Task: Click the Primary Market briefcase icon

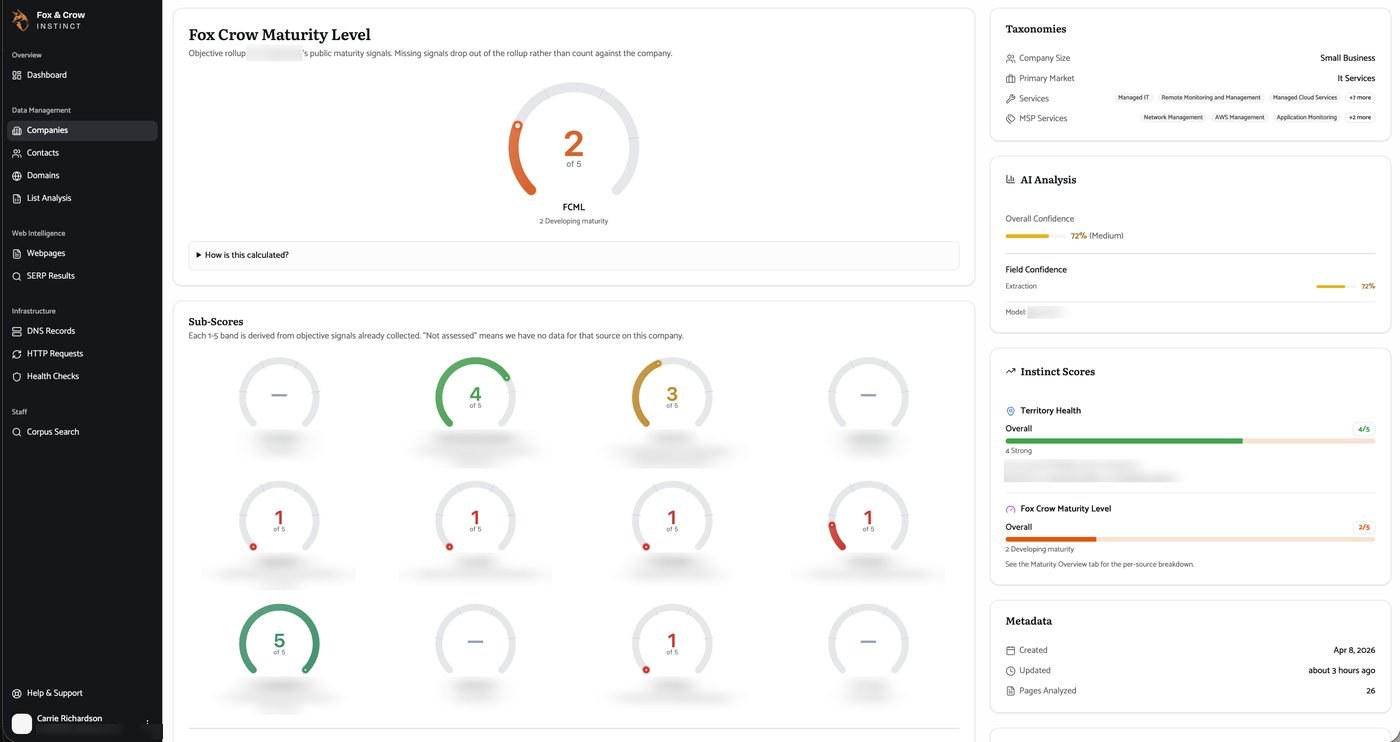Action: (1011, 78)
